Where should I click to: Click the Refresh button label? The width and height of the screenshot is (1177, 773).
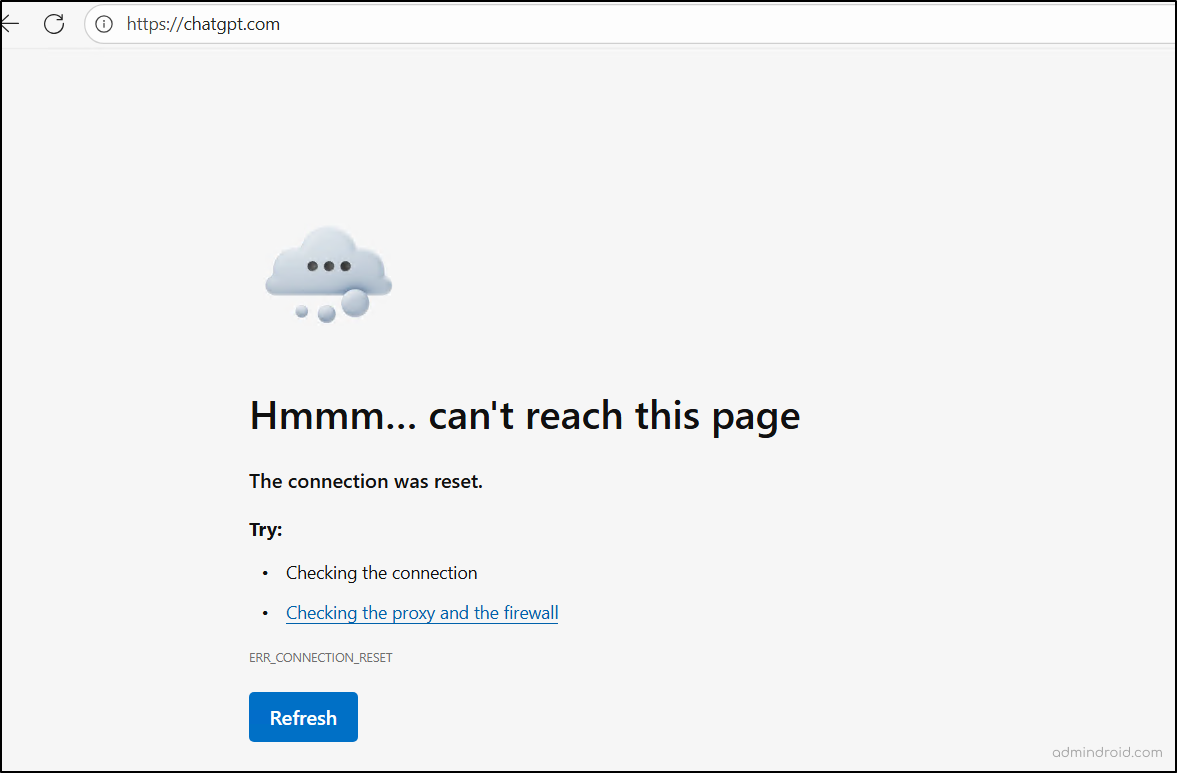point(303,717)
